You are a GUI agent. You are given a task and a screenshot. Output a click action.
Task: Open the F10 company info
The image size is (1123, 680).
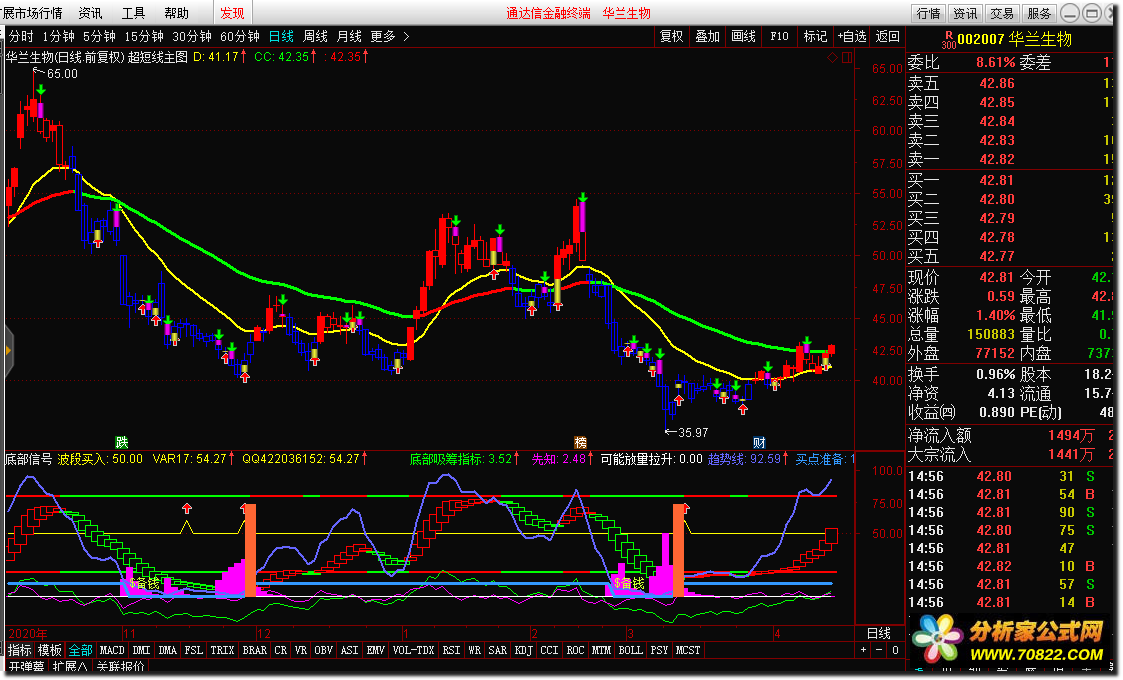779,36
